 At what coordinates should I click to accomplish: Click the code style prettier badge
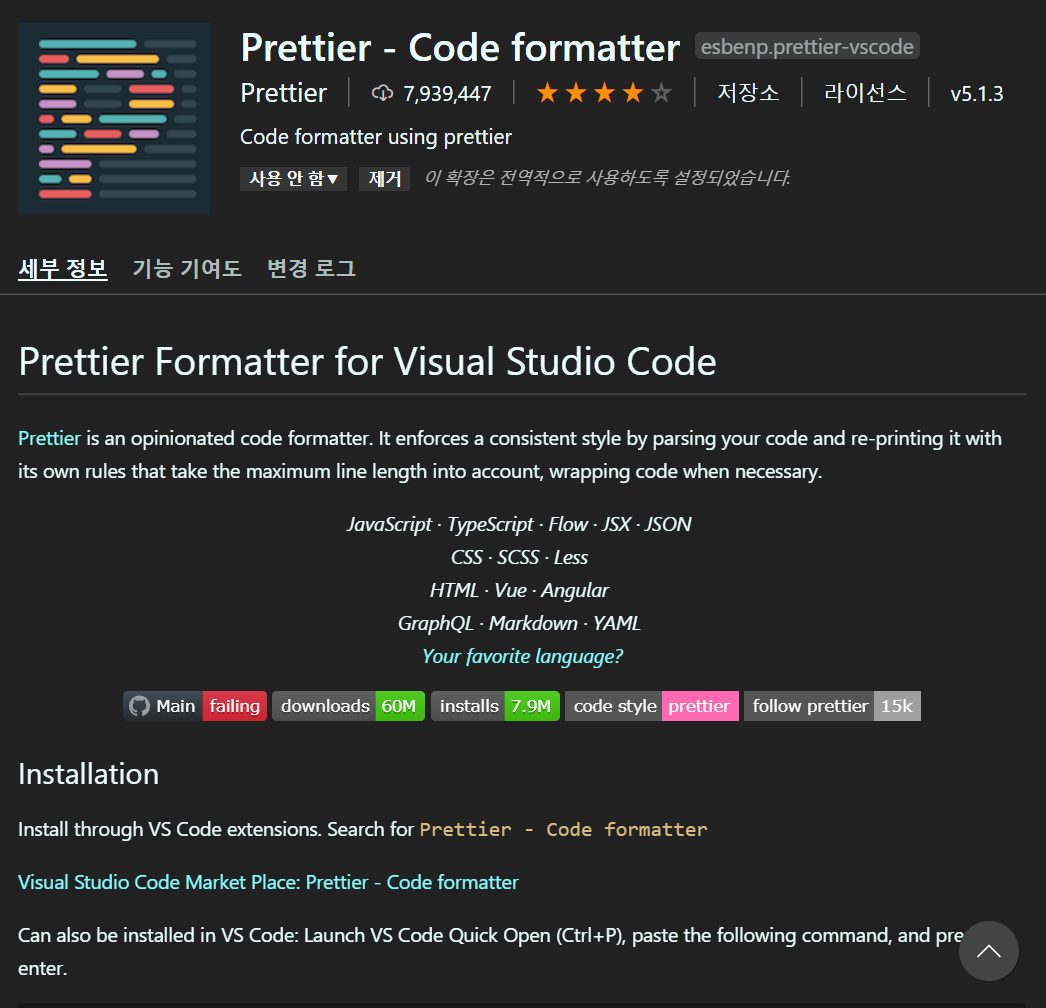point(652,706)
